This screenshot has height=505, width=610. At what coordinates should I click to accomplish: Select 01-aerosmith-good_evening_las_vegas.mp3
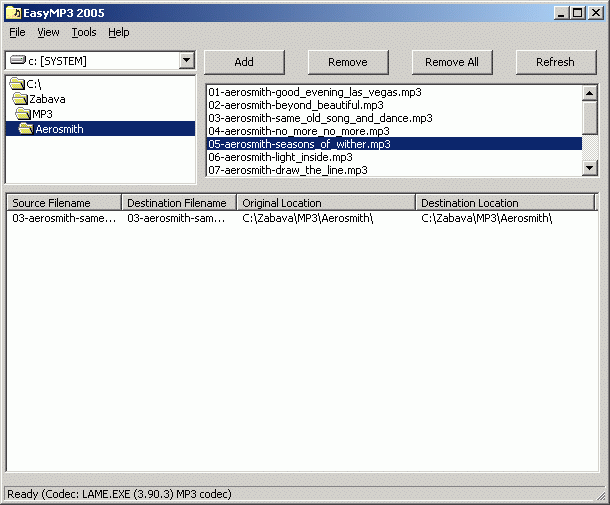click(x=394, y=92)
